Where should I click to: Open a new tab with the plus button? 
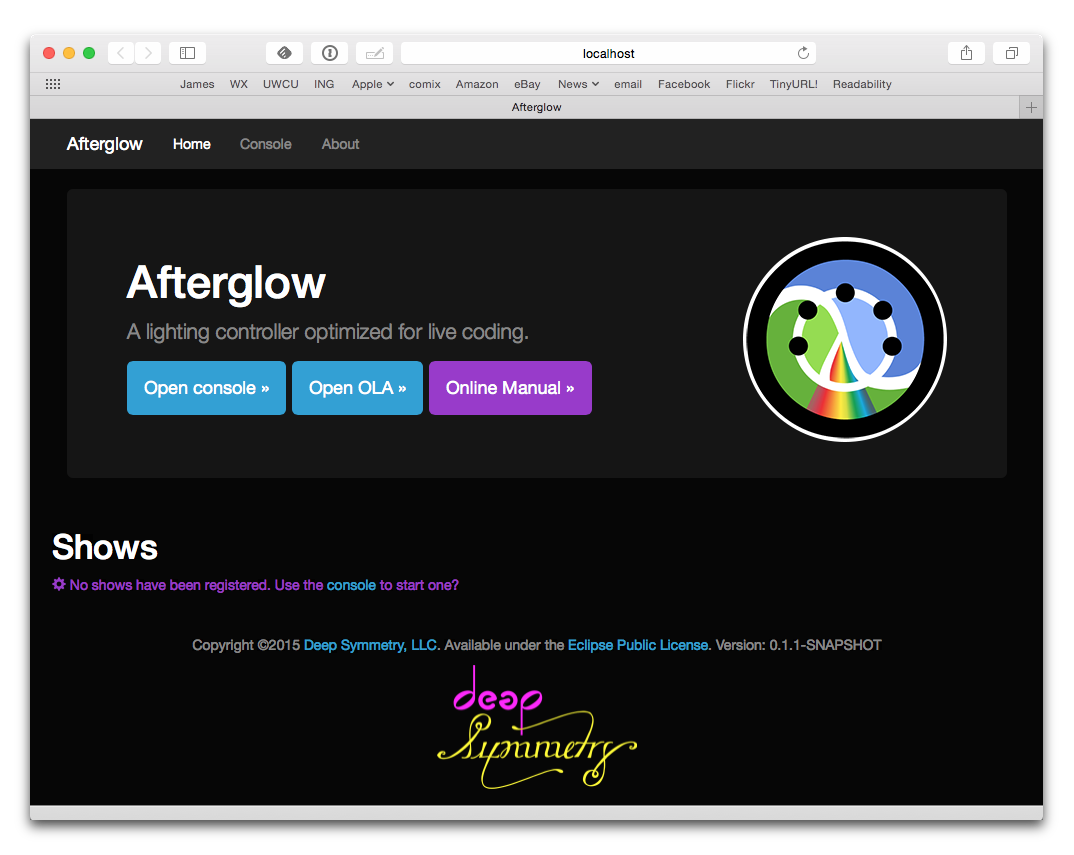[x=1031, y=107]
